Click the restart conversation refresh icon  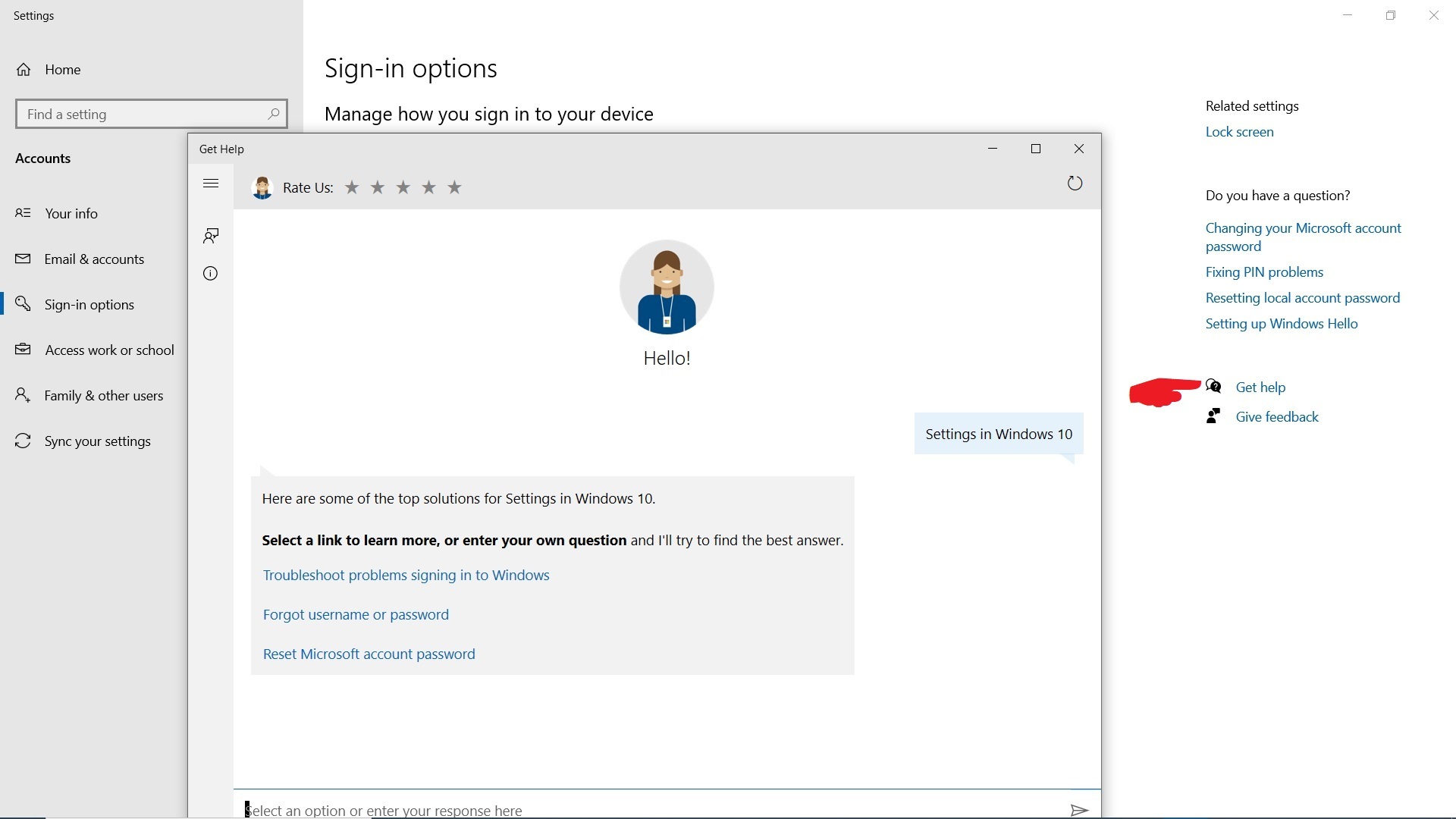(x=1075, y=184)
